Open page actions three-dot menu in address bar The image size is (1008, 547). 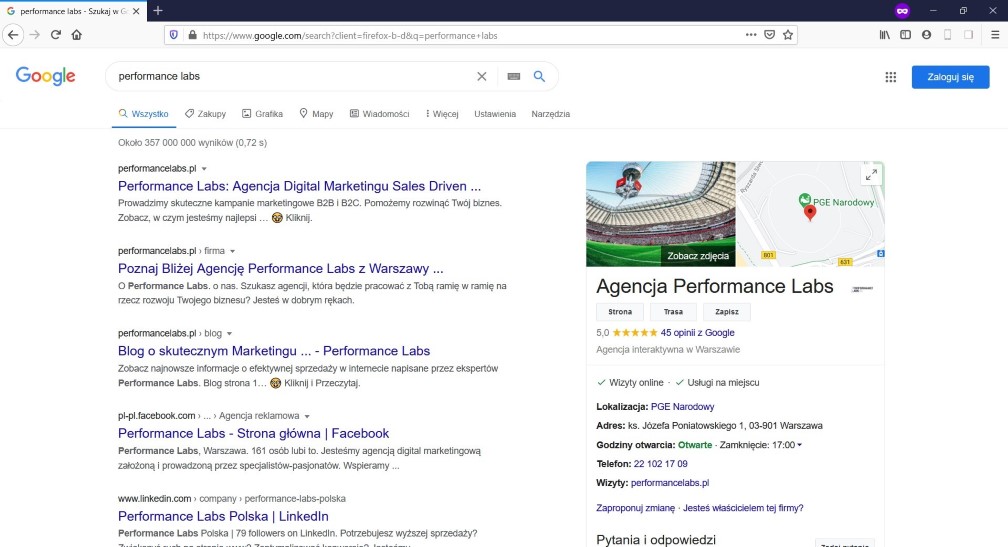click(751, 35)
